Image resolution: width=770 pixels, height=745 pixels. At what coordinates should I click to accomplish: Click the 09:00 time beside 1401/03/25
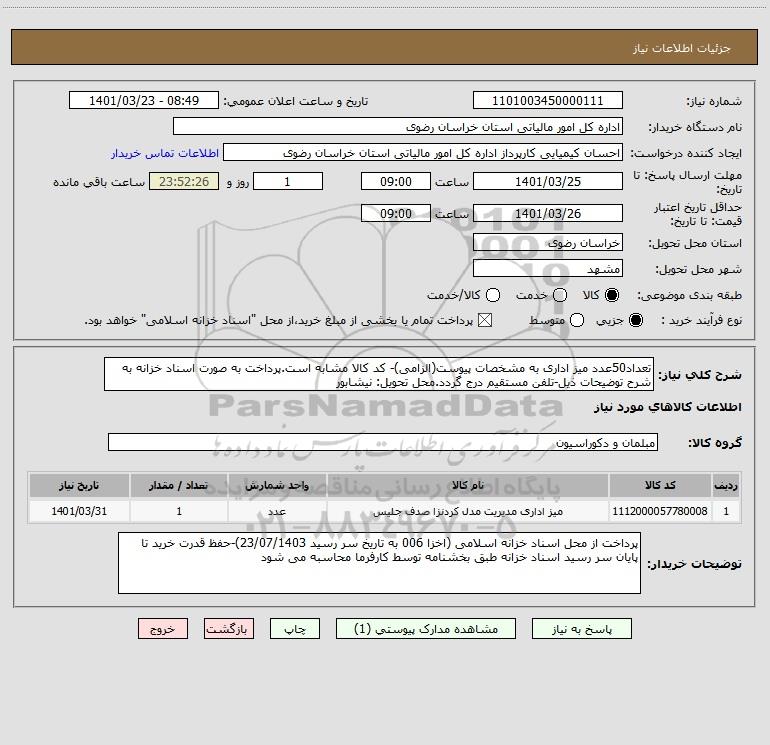tap(396, 181)
